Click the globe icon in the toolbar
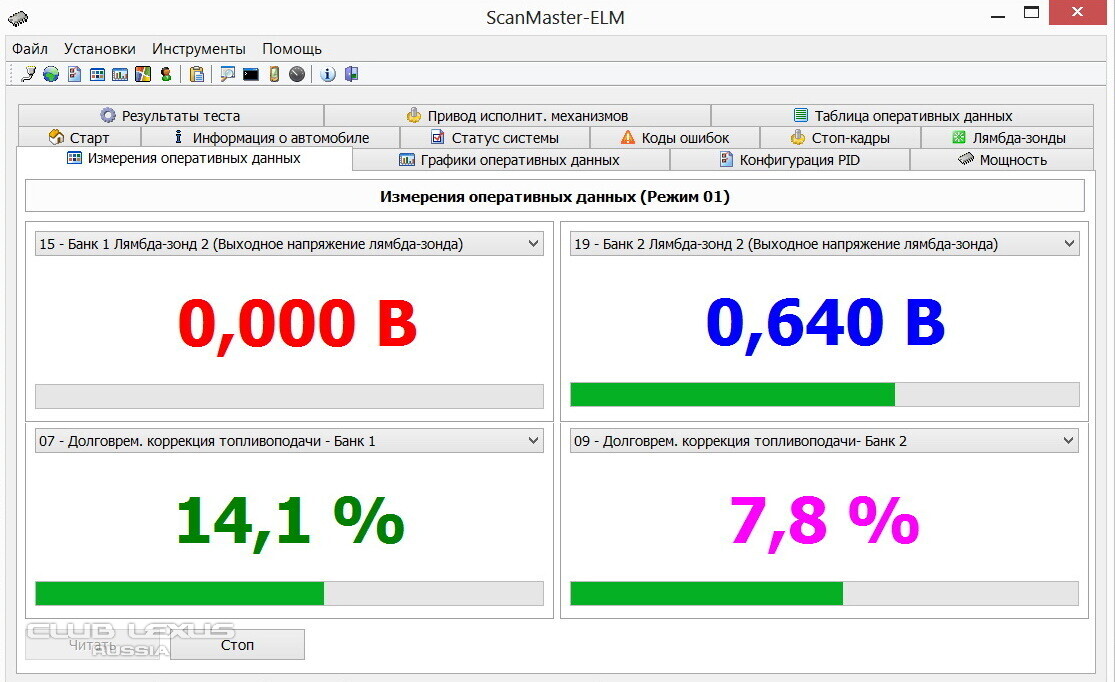1115x682 pixels. (x=50, y=74)
